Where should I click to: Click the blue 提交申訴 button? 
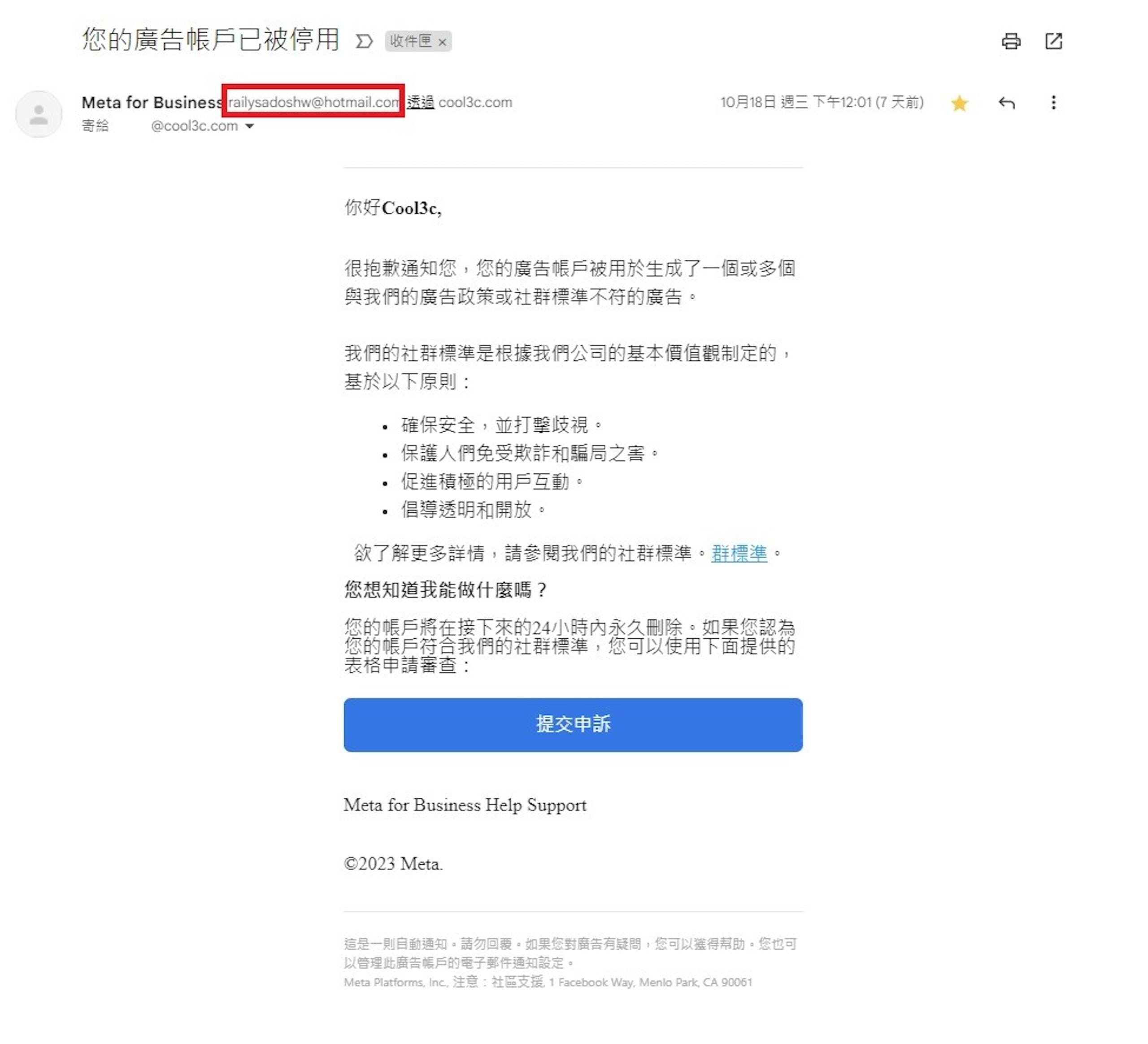(x=573, y=725)
